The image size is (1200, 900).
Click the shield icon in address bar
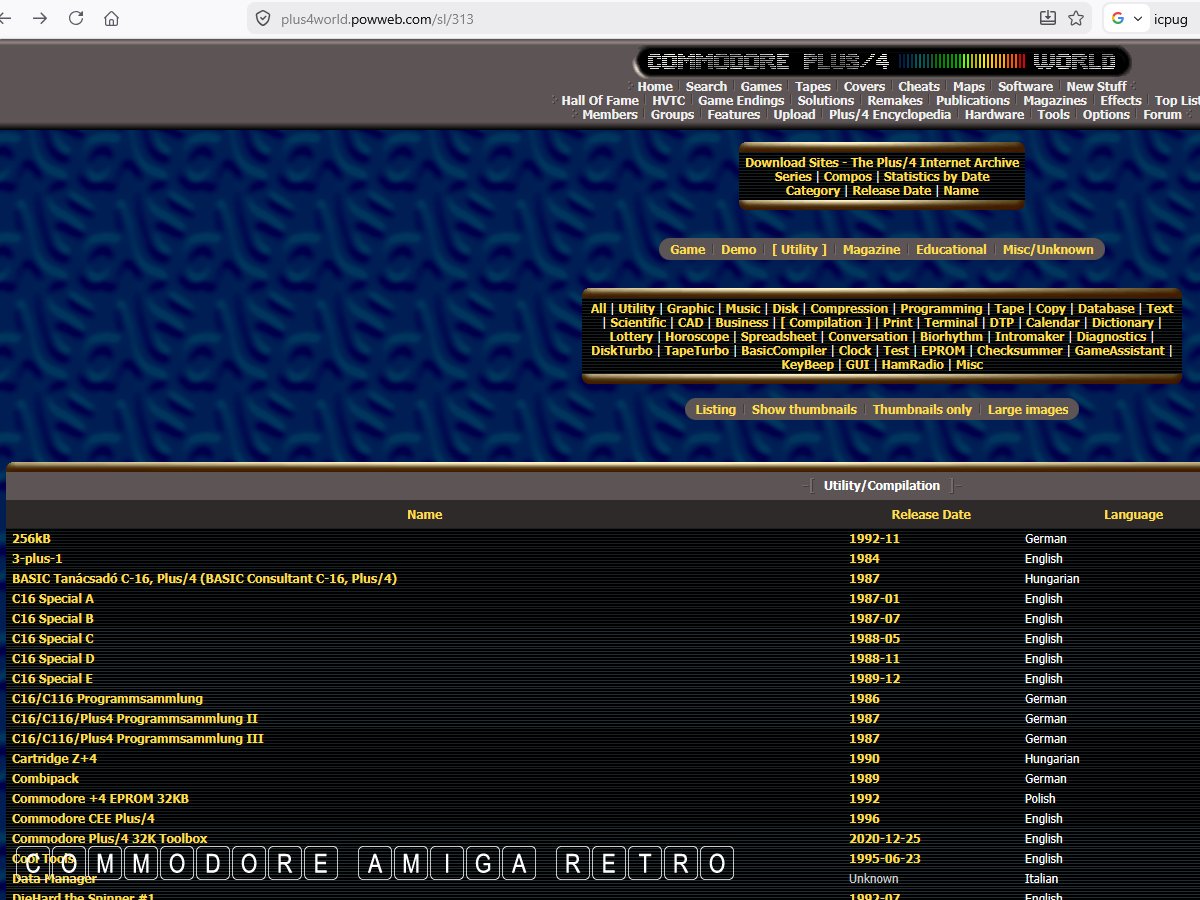(263, 18)
